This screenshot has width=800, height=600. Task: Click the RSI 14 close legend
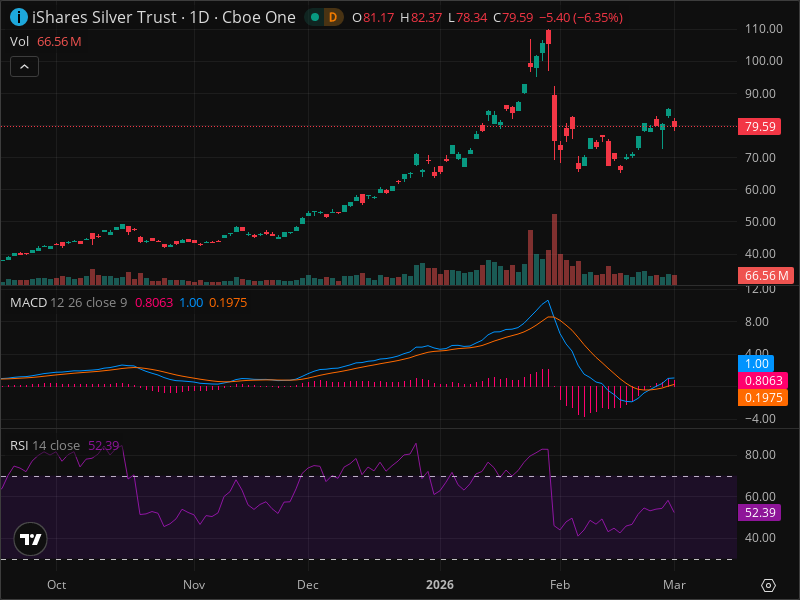(x=45, y=445)
